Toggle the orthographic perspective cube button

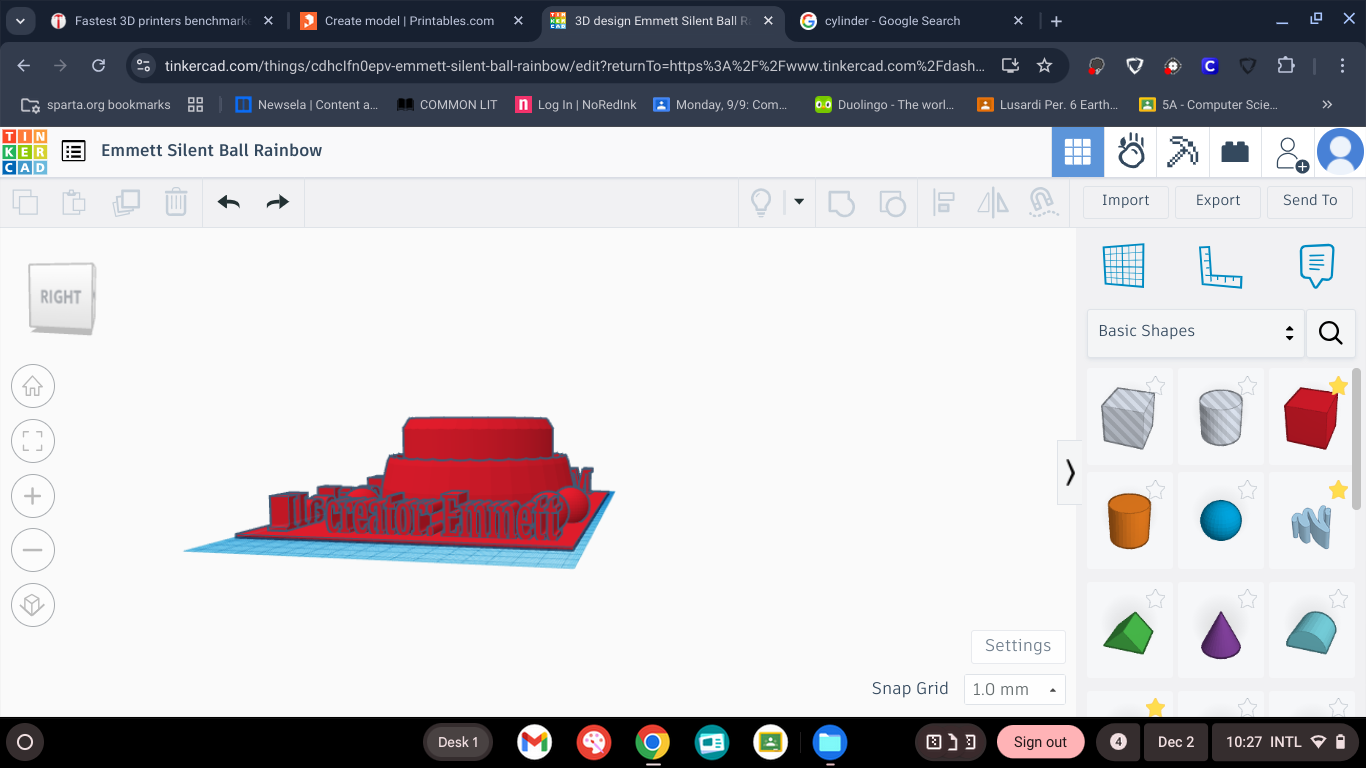pos(33,605)
